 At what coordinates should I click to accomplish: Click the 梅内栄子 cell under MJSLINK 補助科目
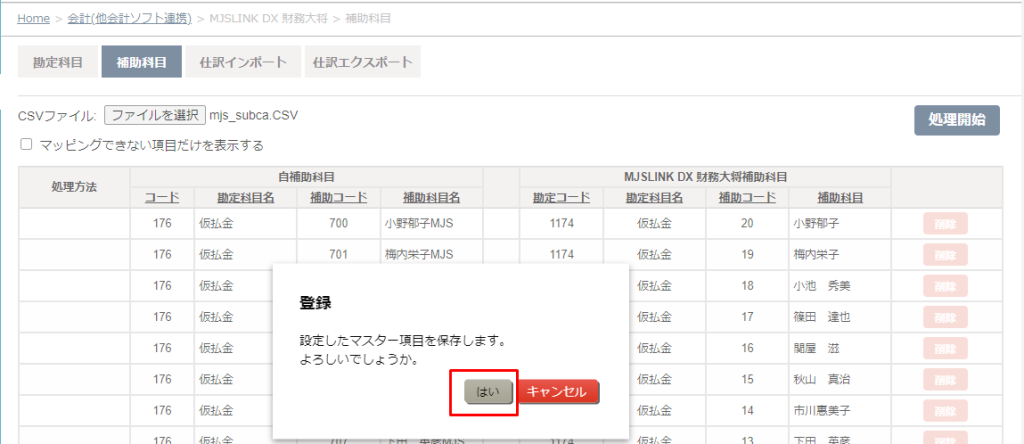840,255
